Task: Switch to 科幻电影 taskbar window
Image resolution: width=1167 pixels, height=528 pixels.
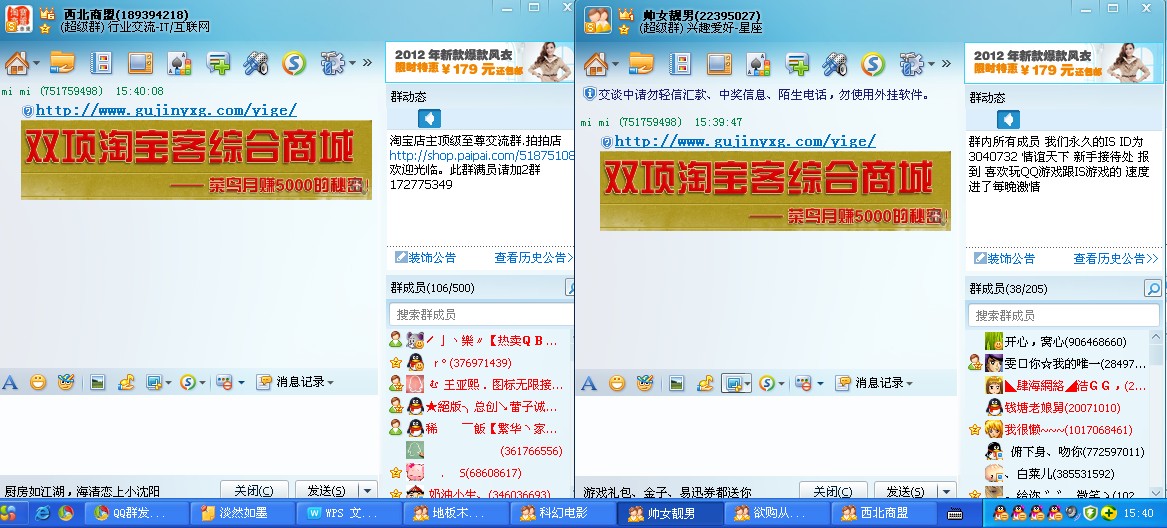Action: (562, 513)
